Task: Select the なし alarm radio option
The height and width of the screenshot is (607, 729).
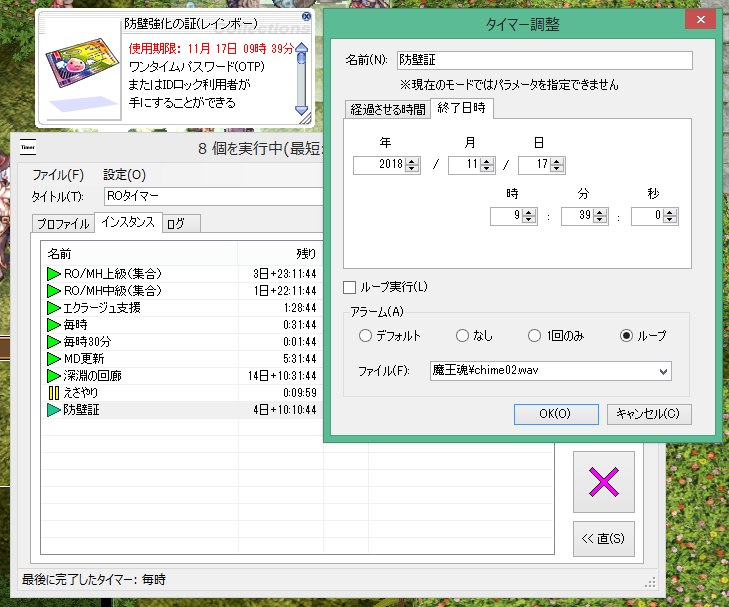Action: click(462, 336)
